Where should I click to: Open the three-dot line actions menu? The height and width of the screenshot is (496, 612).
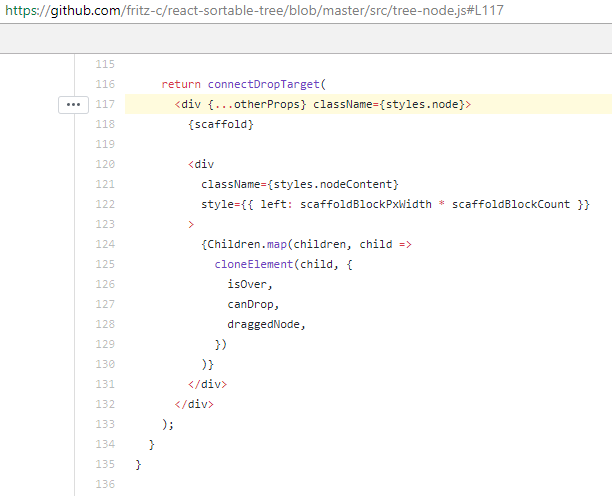pos(74,104)
